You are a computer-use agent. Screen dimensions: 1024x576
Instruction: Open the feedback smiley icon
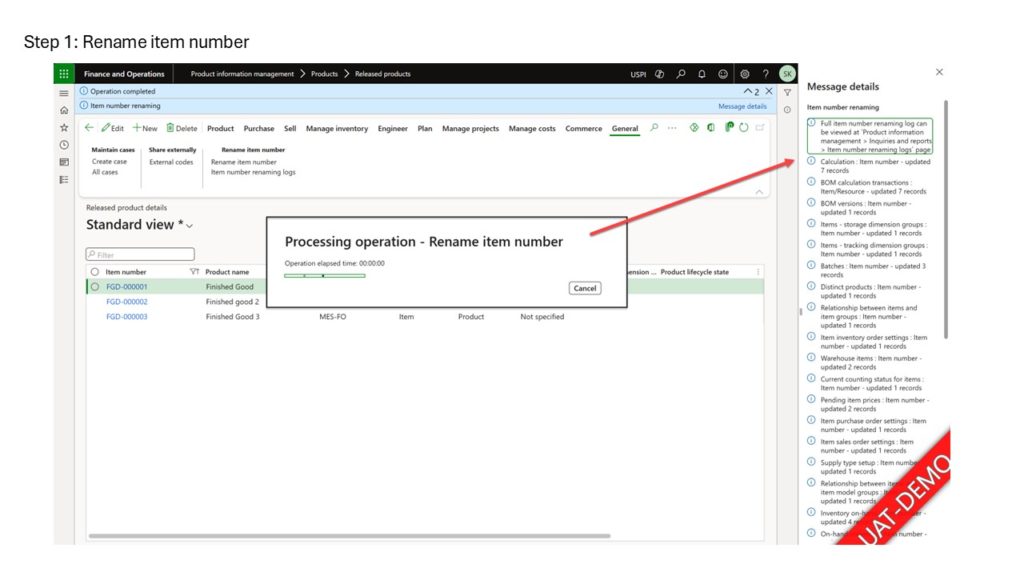pyautogui.click(x=723, y=74)
